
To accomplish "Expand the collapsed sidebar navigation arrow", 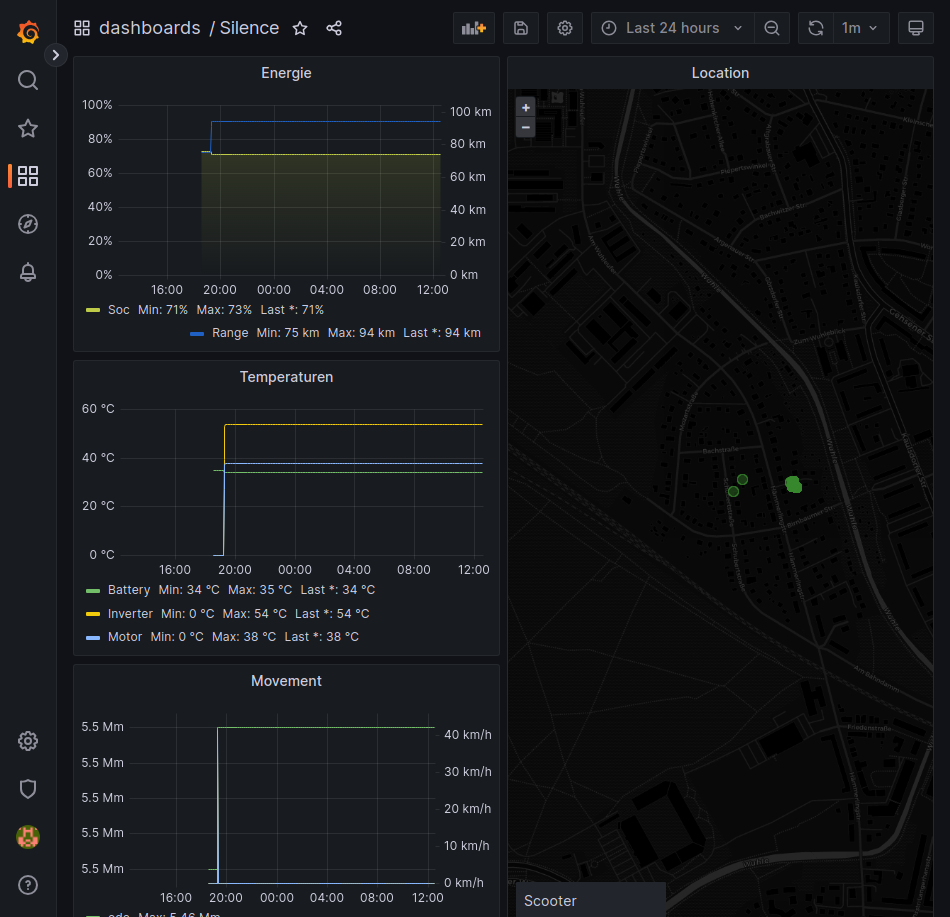I will [56, 55].
